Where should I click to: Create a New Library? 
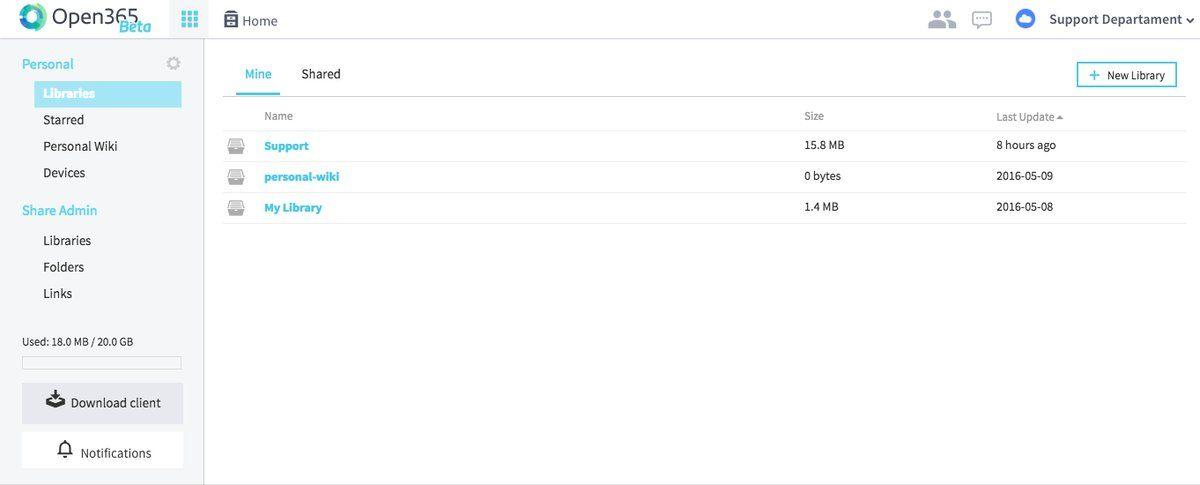1126,75
